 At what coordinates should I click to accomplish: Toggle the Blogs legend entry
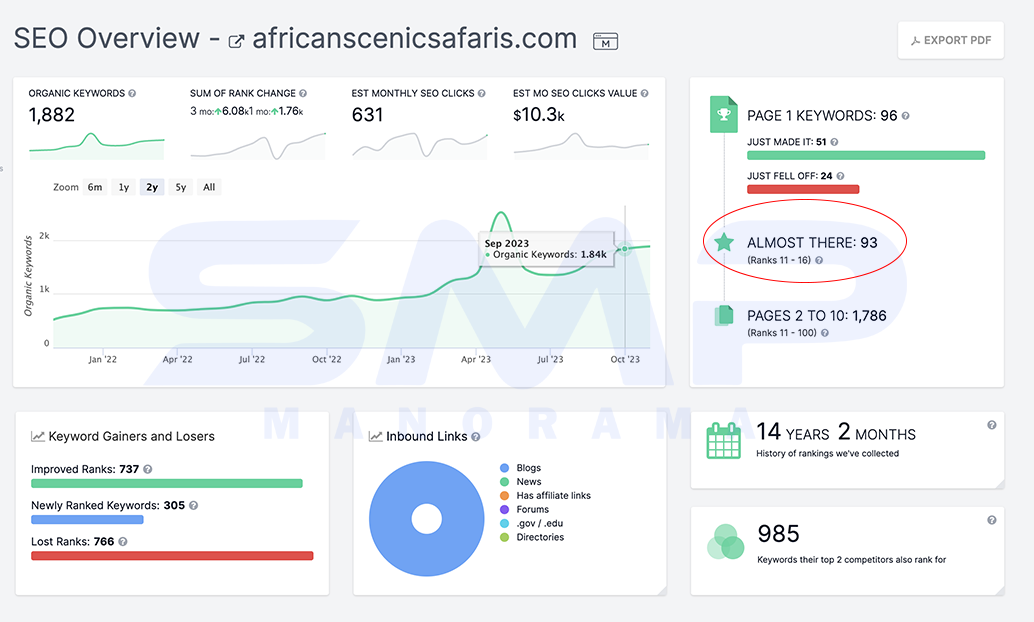(x=521, y=468)
